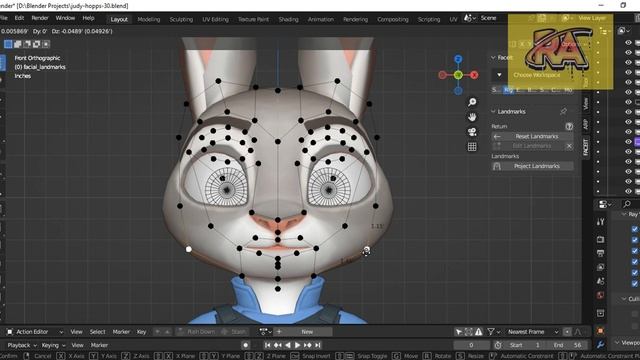Screen dimensions: 640x360
Task: Collapse the Ray Visibility section
Action: [x=624, y=215]
